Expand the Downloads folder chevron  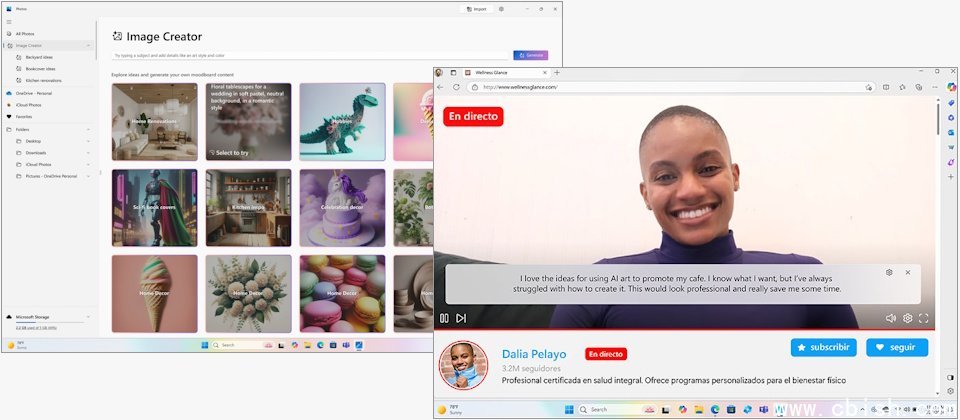tap(89, 153)
